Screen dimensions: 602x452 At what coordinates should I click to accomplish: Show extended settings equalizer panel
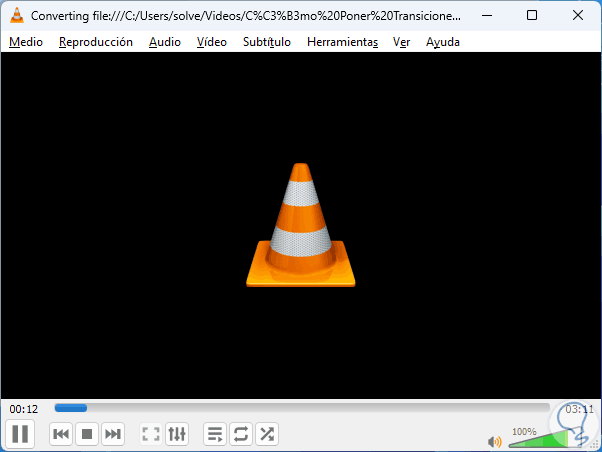pos(177,434)
